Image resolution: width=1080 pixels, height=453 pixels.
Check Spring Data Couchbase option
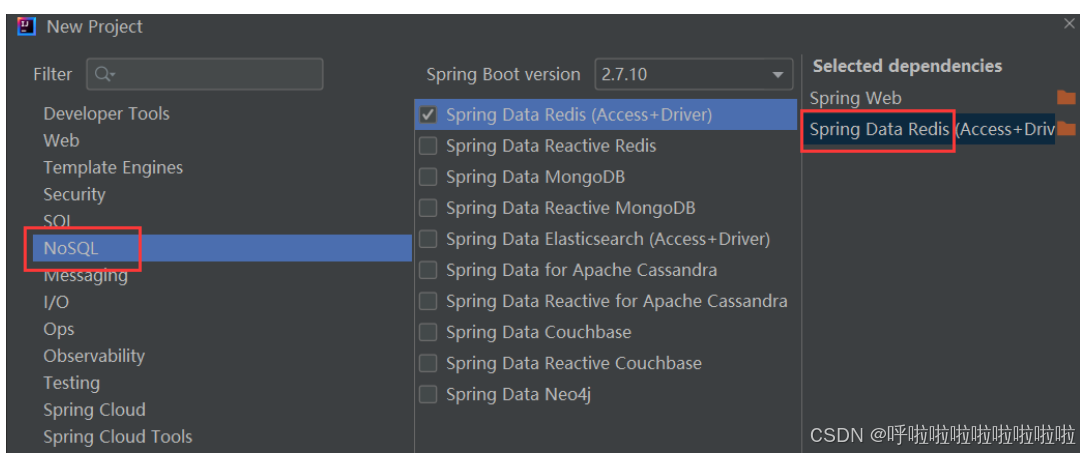pyautogui.click(x=428, y=333)
